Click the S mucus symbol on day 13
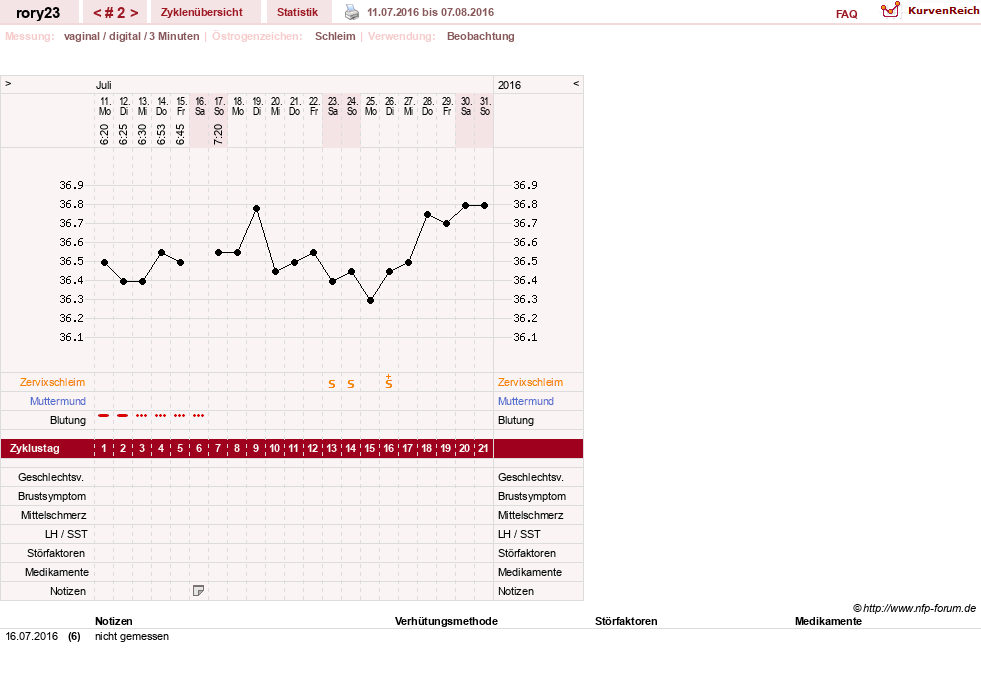This screenshot has height=680, width=981. (332, 384)
